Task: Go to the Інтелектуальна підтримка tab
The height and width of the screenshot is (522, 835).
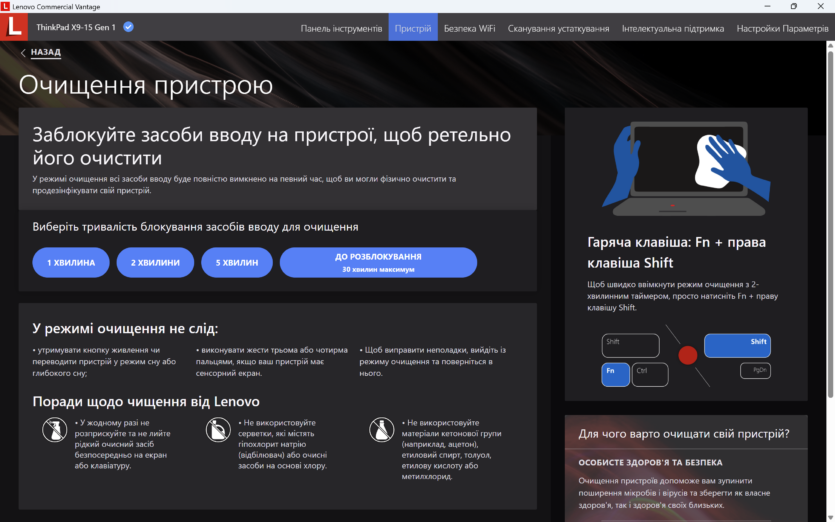Action: pyautogui.click(x=673, y=28)
